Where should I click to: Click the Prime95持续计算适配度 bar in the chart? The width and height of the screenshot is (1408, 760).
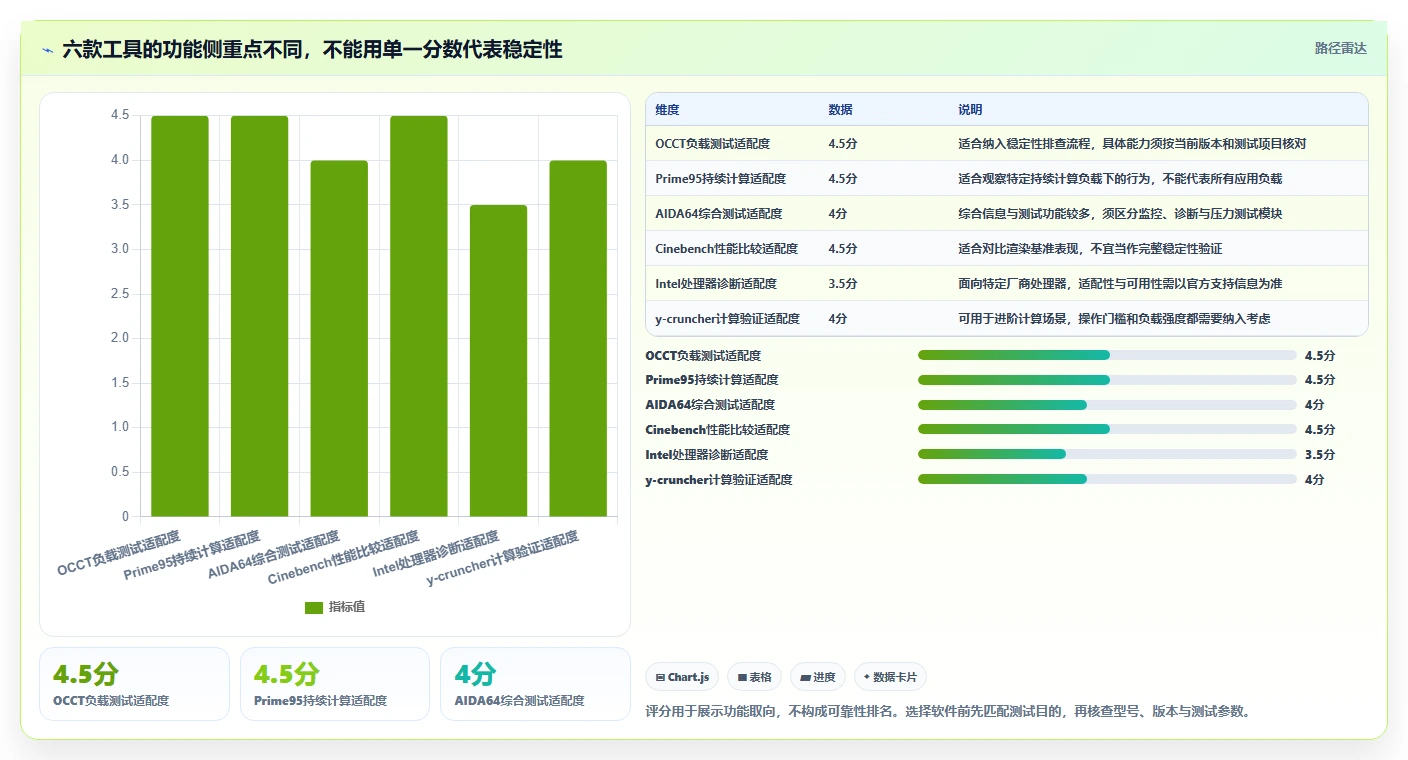pyautogui.click(x=260, y=316)
